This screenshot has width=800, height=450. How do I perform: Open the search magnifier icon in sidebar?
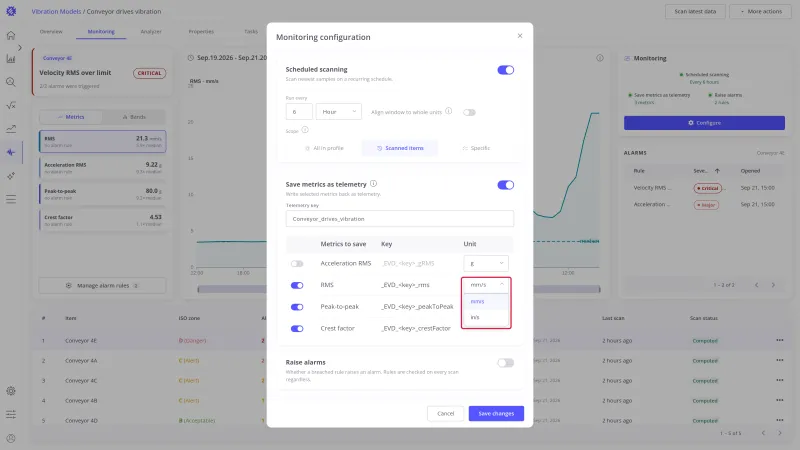tap(11, 82)
